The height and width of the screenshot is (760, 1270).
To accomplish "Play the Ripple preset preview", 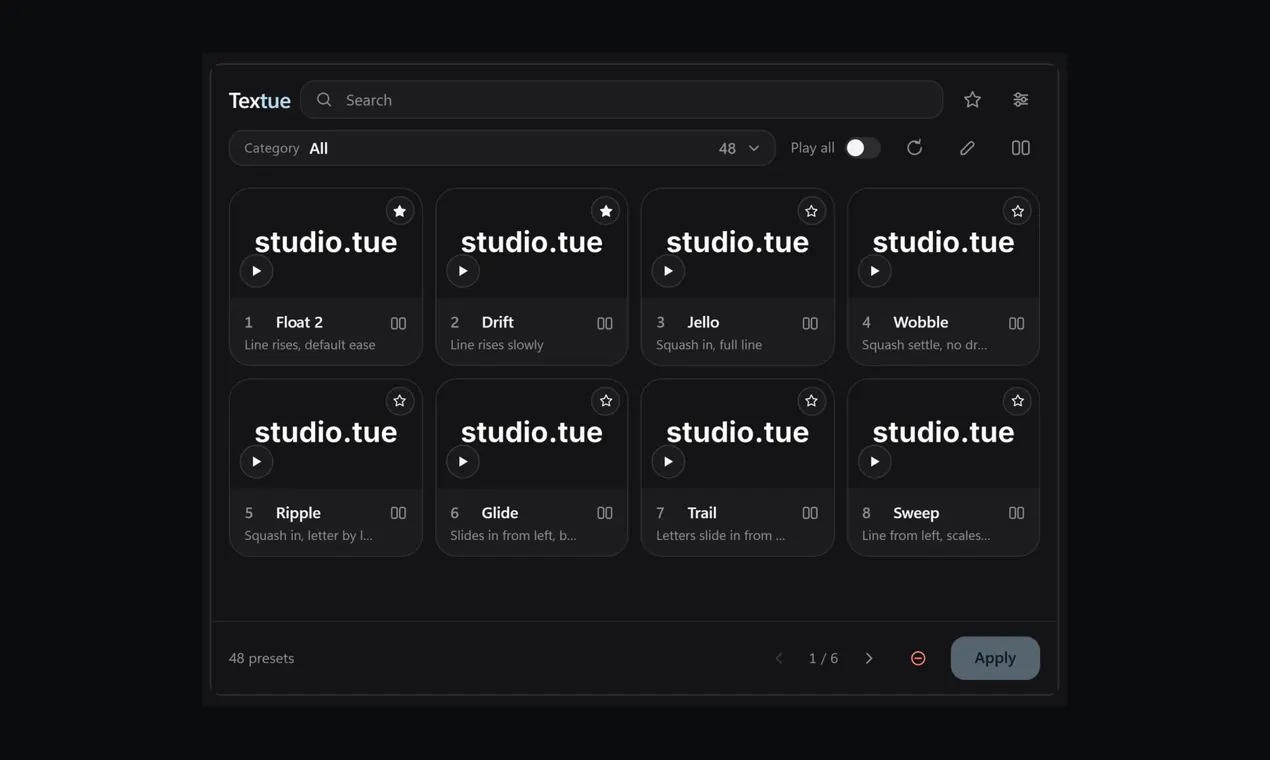I will point(256,461).
